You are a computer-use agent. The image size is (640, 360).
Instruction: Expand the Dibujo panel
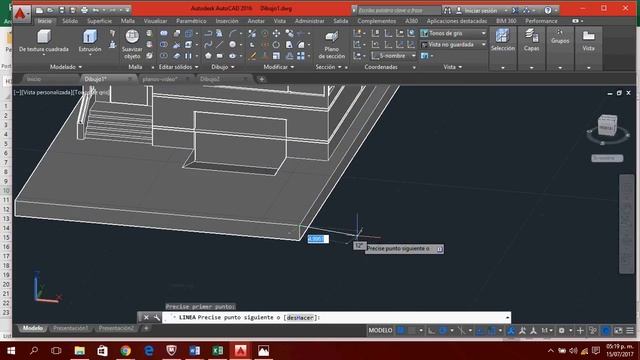tap(223, 67)
